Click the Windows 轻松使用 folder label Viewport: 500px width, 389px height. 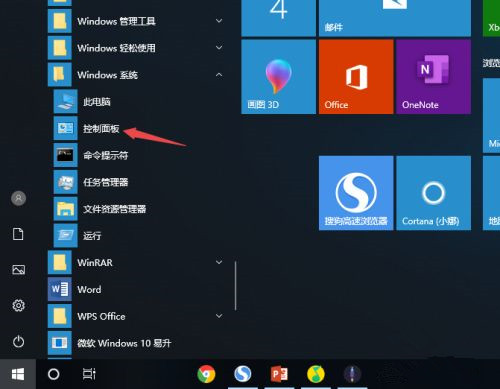116,48
